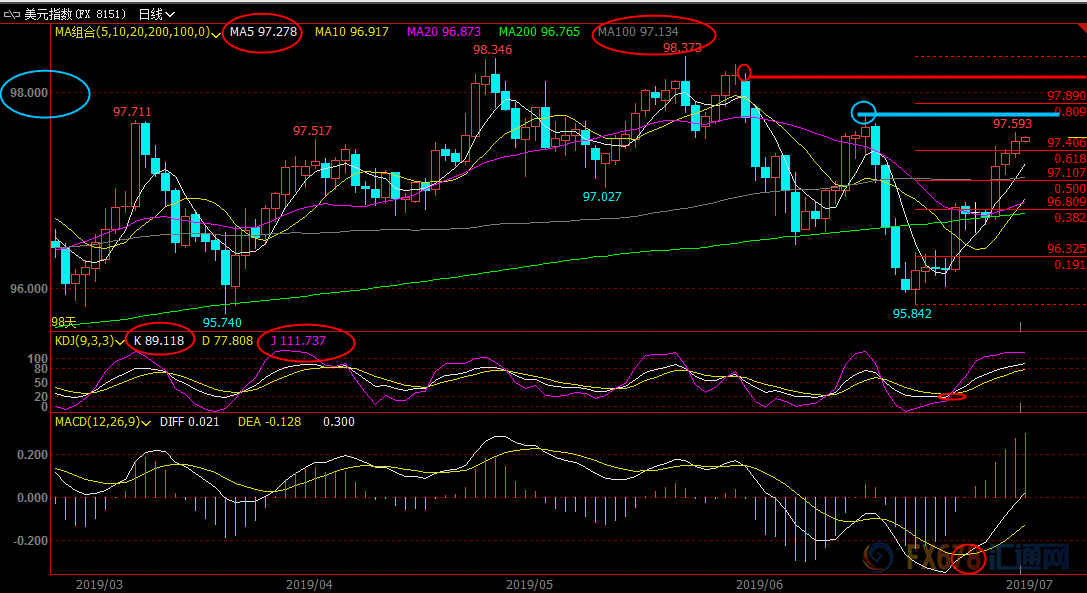The image size is (1087, 593).
Task: Select the MA10 96.917 legend label
Action: click(351, 32)
